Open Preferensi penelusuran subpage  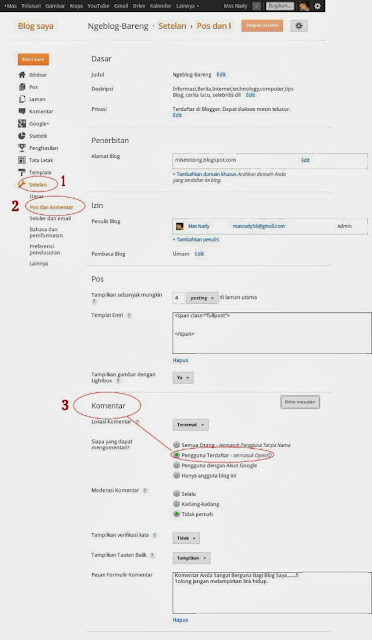pos(45,249)
